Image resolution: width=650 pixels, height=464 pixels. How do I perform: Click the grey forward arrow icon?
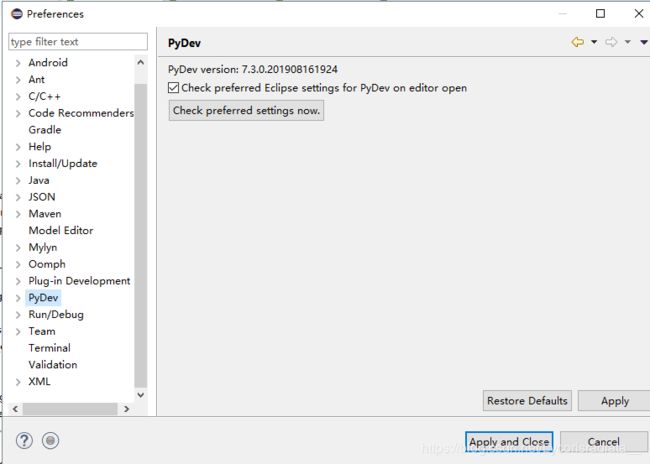611,42
